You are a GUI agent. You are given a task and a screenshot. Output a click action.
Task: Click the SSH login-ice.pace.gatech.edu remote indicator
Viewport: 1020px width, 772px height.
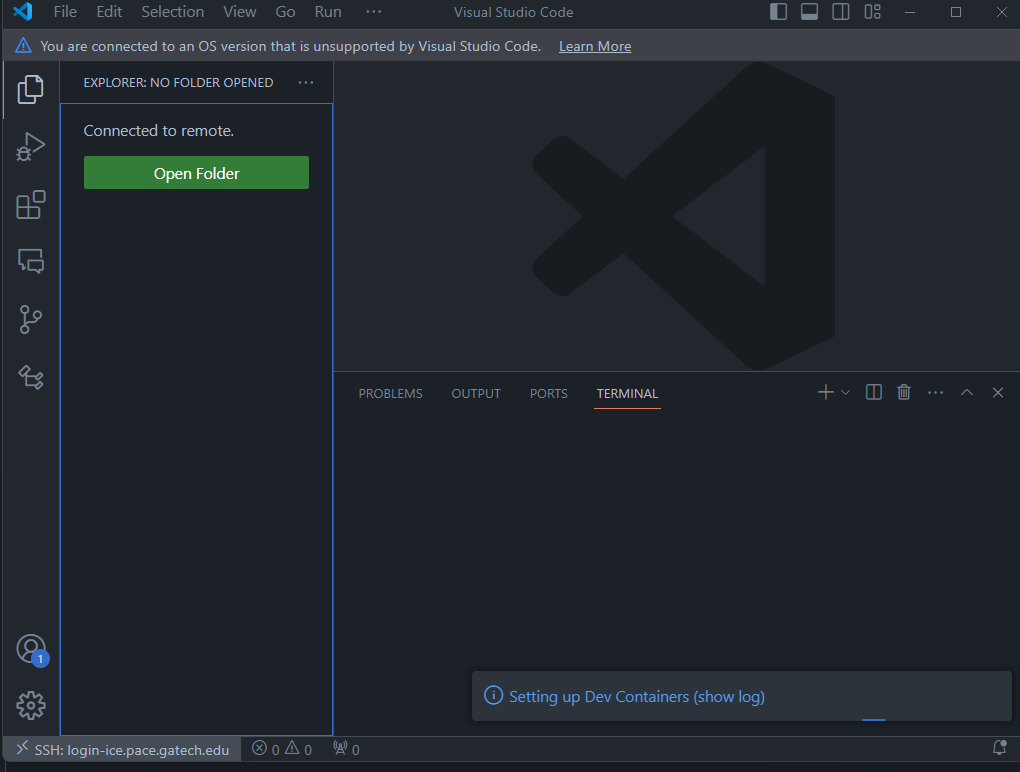click(122, 749)
